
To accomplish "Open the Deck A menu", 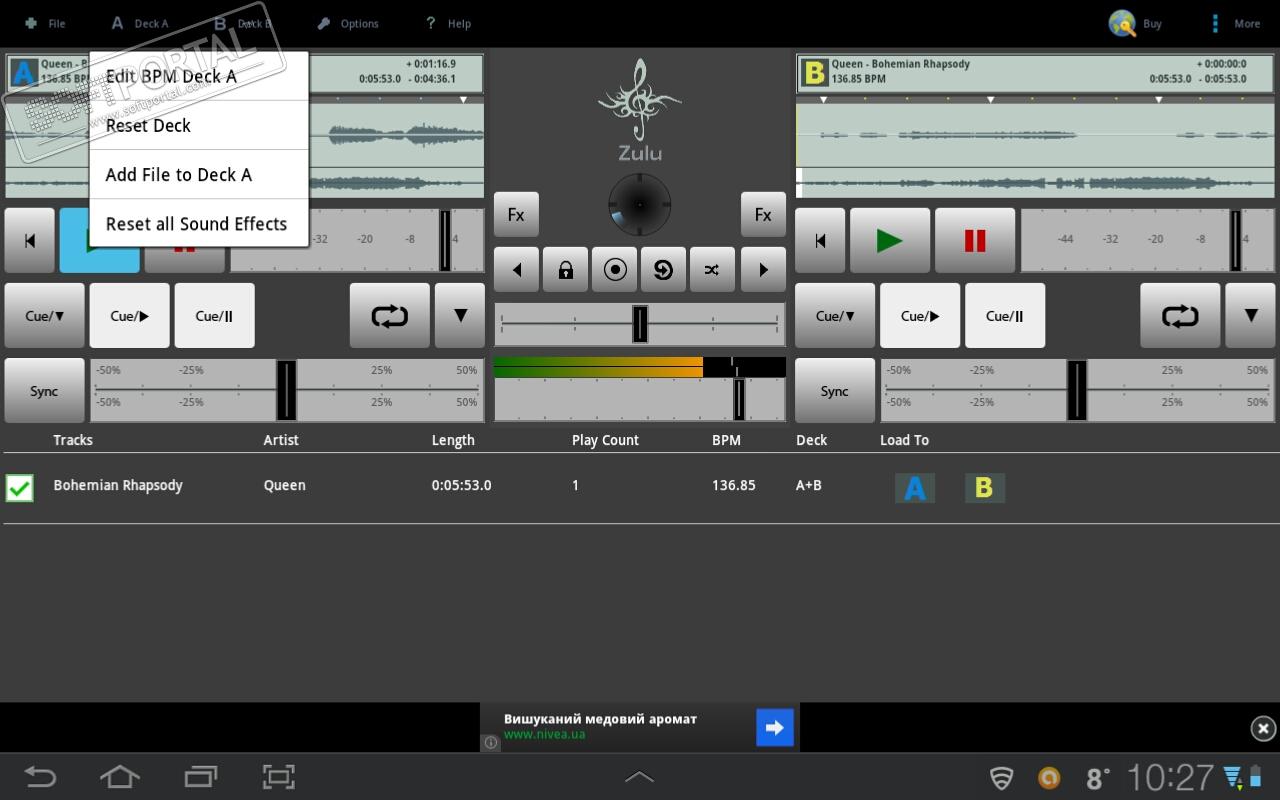I will click(139, 23).
